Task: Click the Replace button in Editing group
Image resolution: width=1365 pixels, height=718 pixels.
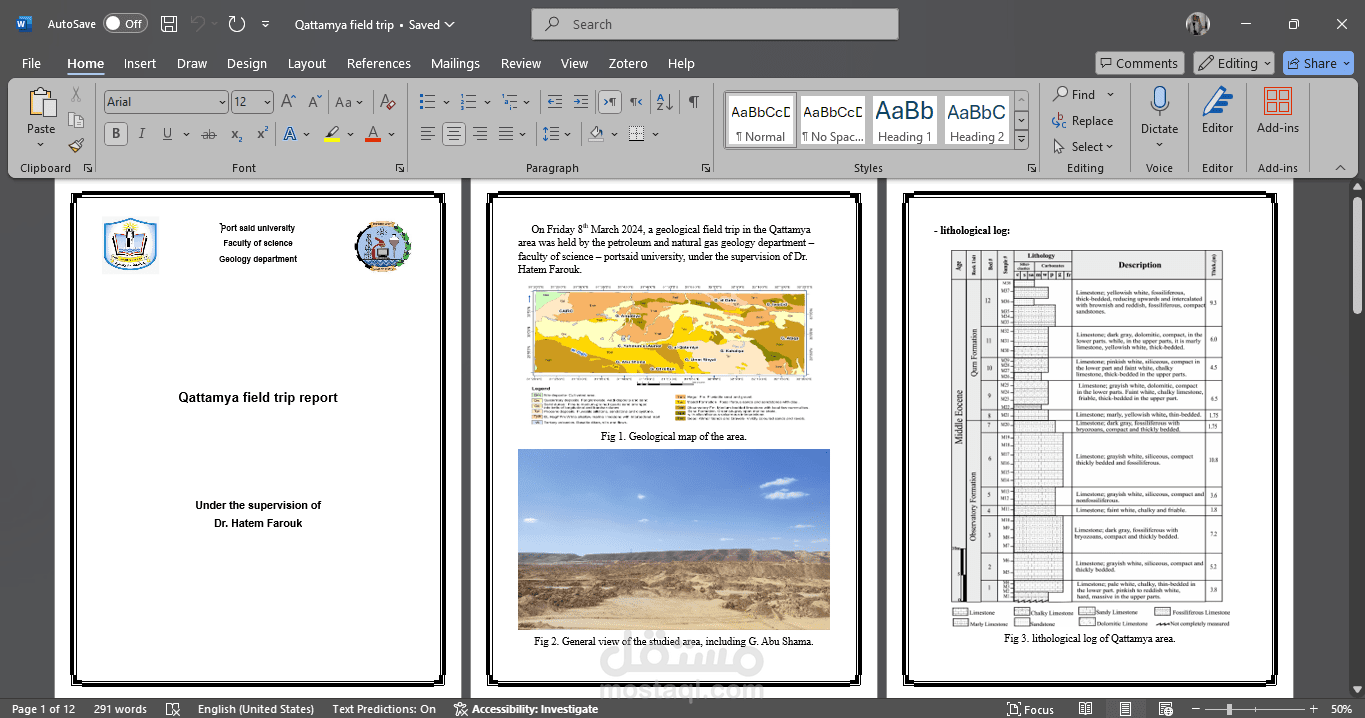Action: [x=1082, y=121]
